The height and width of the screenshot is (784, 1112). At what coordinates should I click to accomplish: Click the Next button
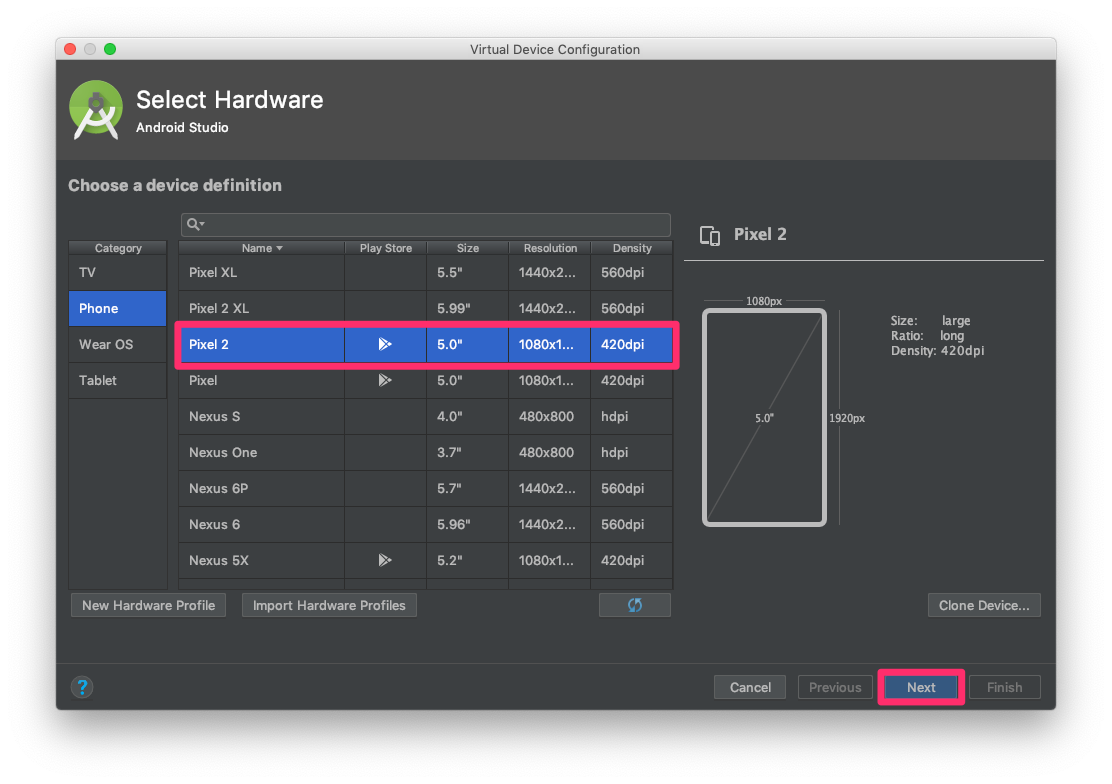point(921,687)
